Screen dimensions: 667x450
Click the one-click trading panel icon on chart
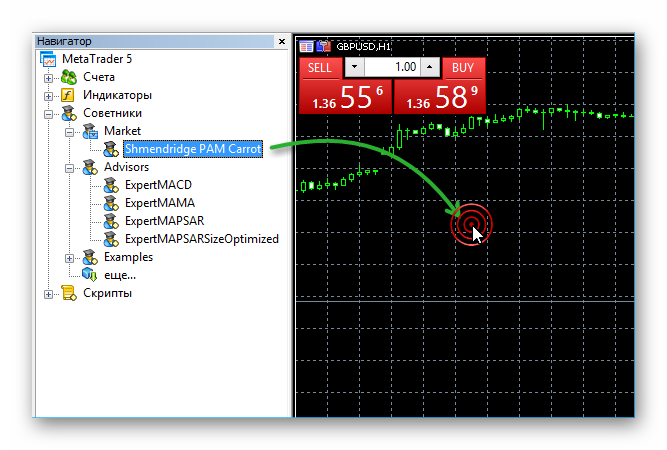coord(306,46)
